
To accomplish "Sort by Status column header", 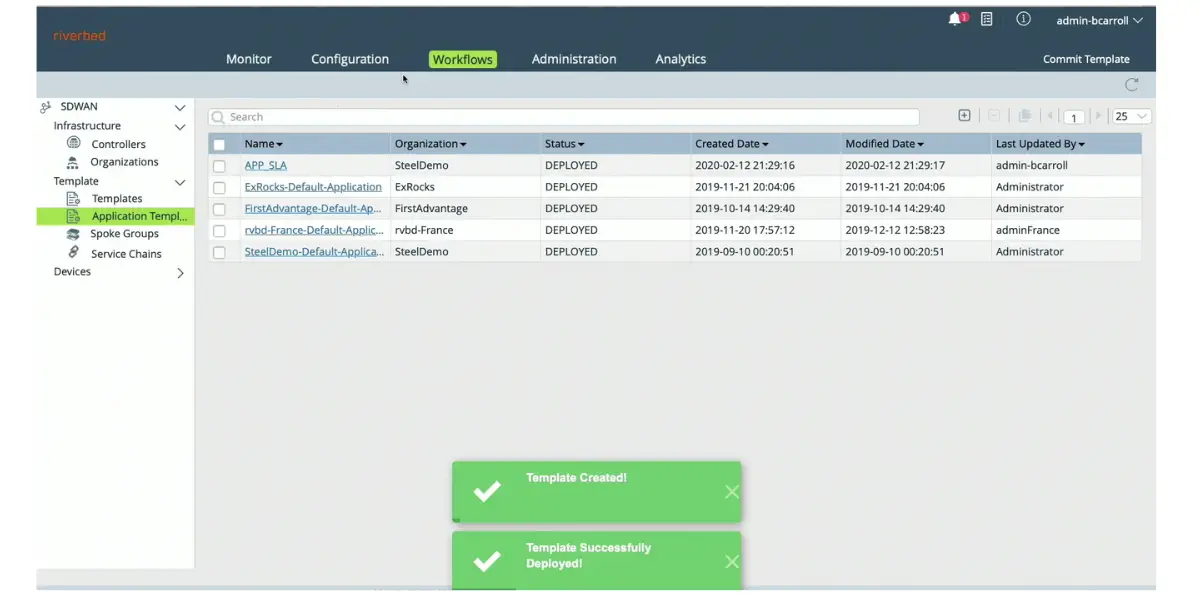I will pos(565,144).
